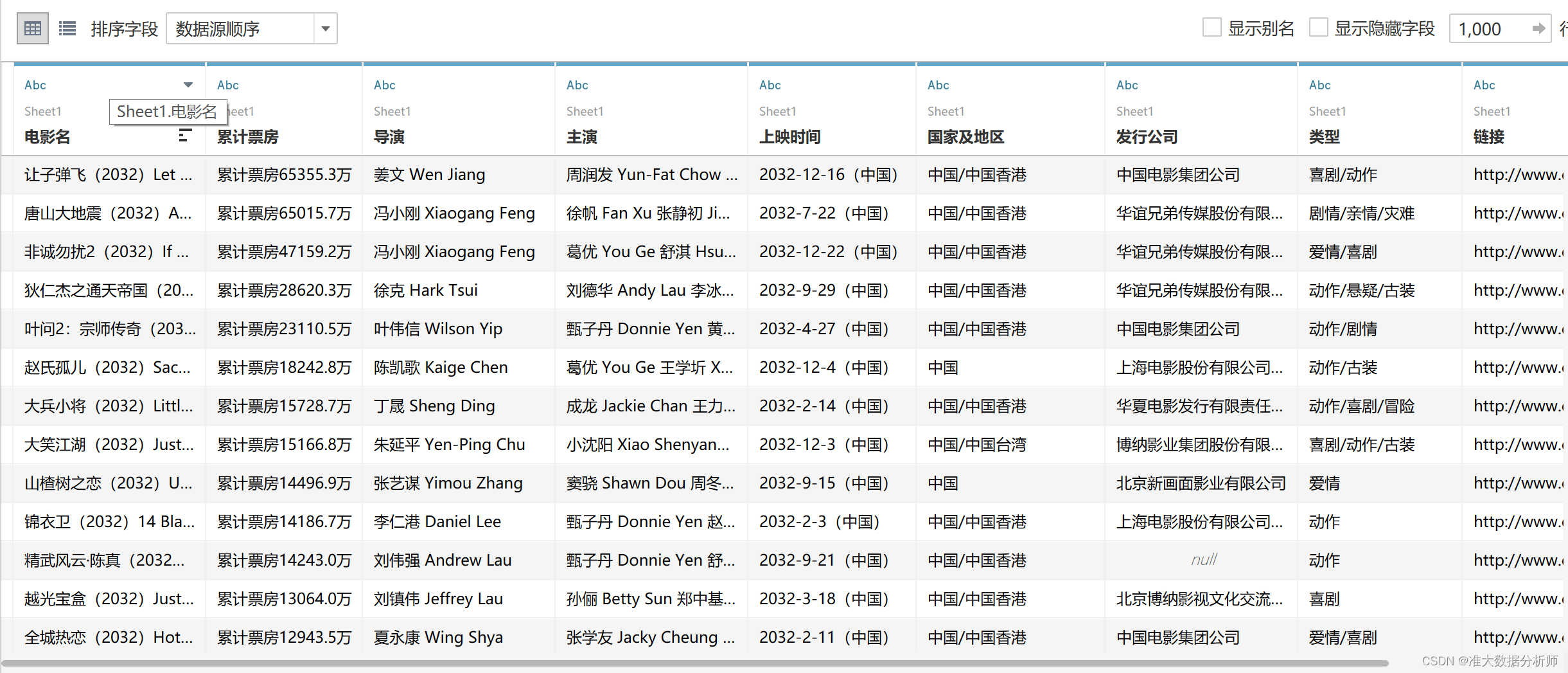Click genre cell 剧情/亲情/灾难
Image resolution: width=1568 pixels, height=673 pixels.
(1380, 213)
